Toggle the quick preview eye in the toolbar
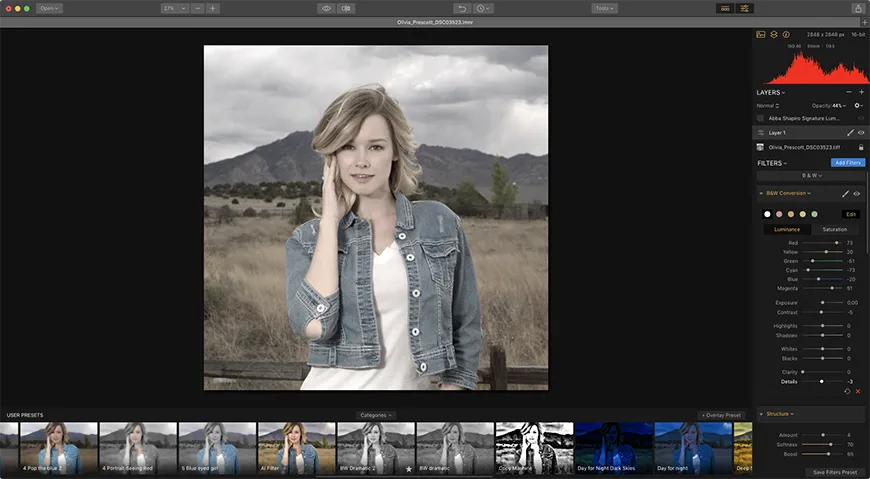 point(325,8)
